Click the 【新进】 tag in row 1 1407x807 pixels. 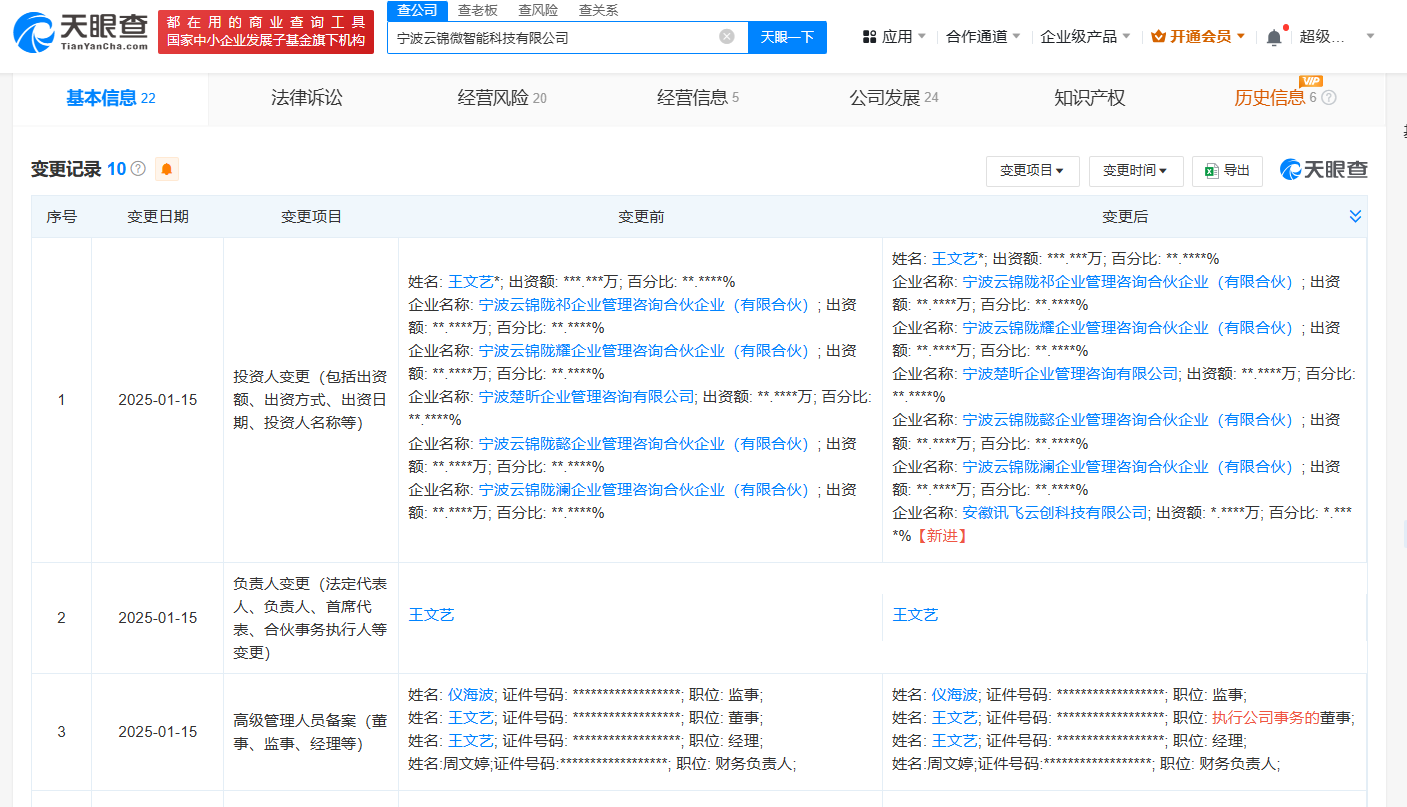coord(941,536)
